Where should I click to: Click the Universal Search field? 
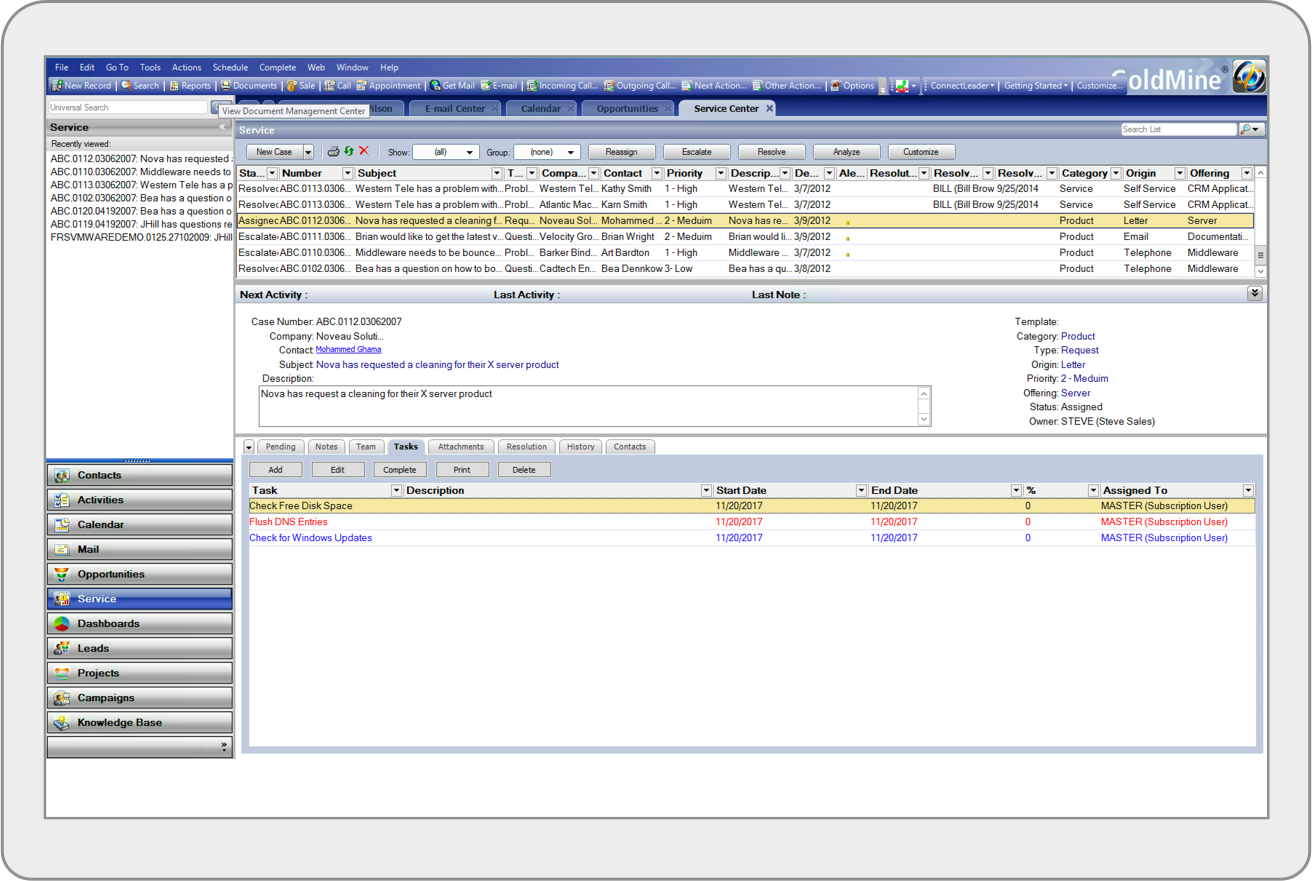pos(128,107)
